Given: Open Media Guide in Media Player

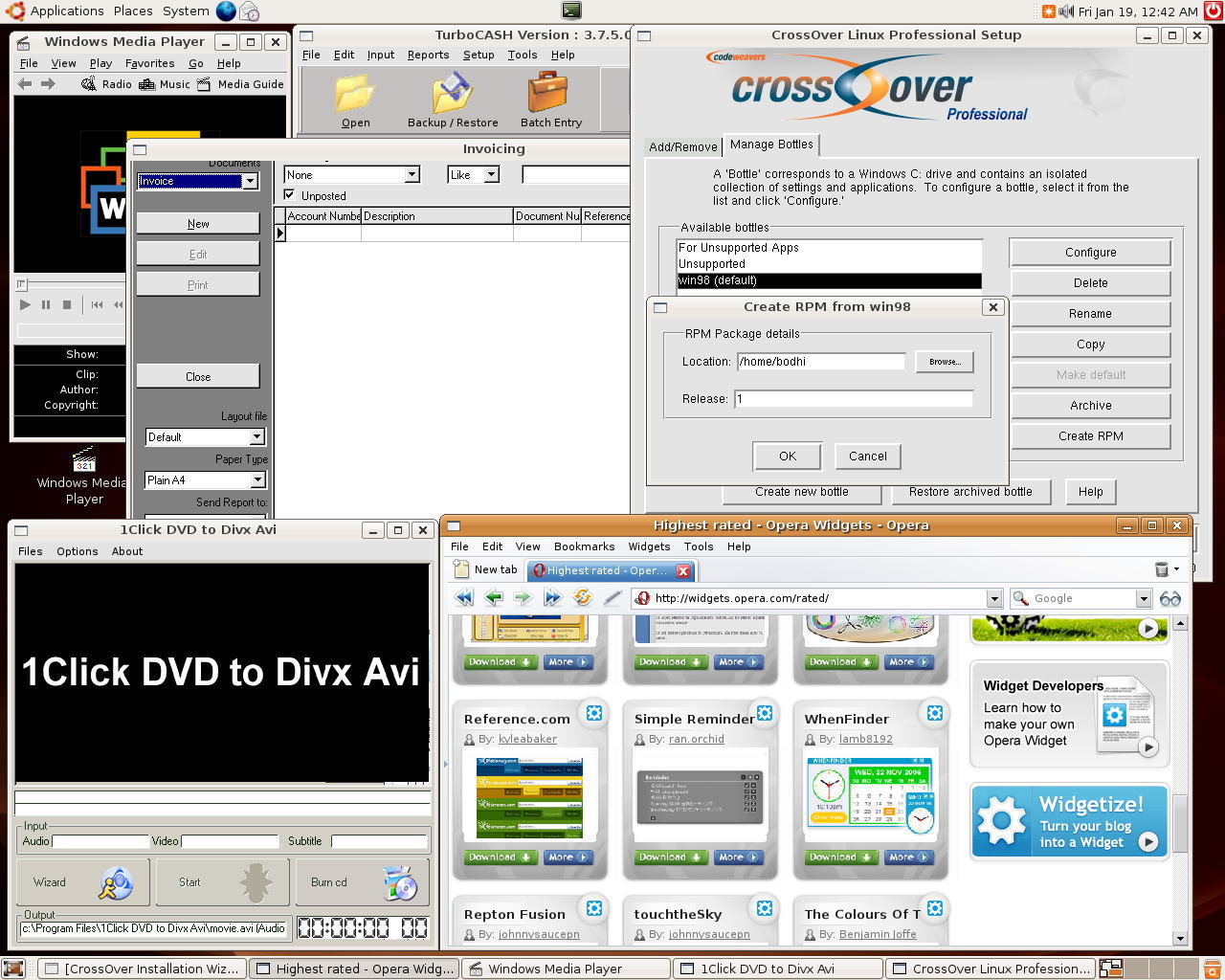Looking at the screenshot, I should coord(241,84).
